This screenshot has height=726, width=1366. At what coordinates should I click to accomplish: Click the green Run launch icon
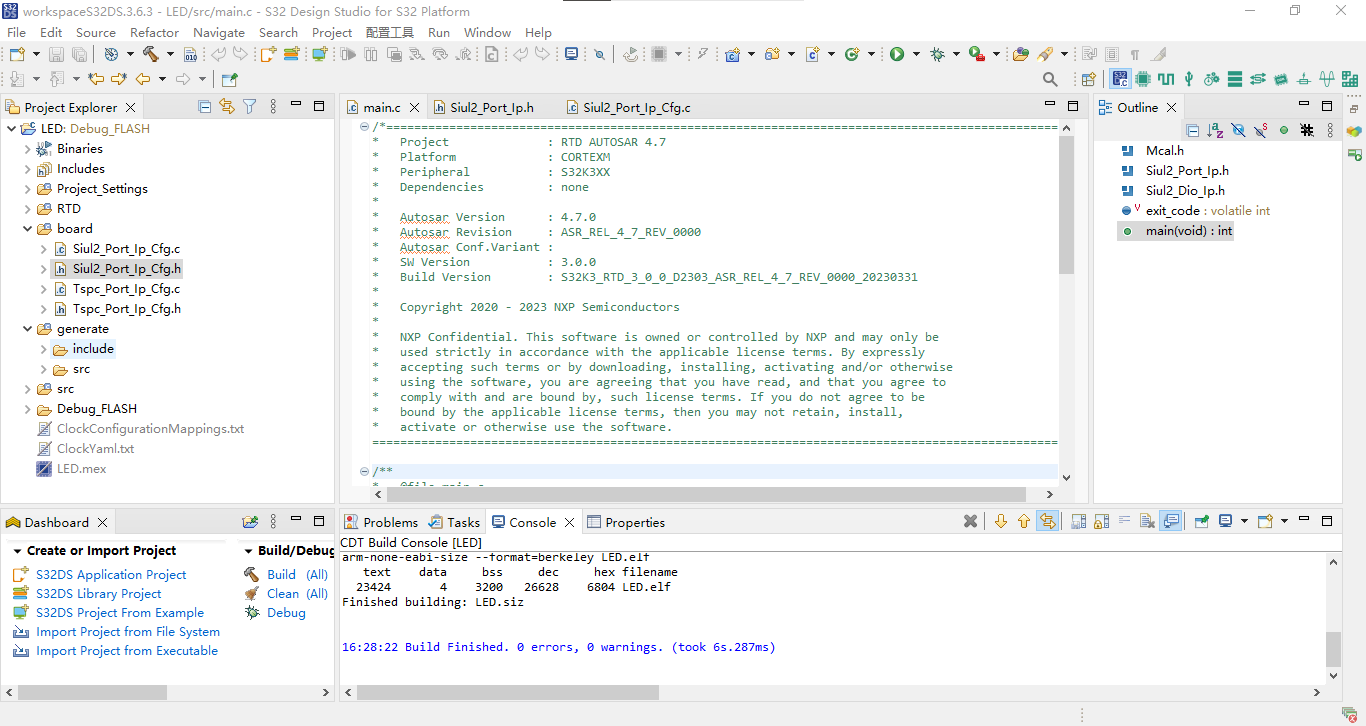(897, 54)
